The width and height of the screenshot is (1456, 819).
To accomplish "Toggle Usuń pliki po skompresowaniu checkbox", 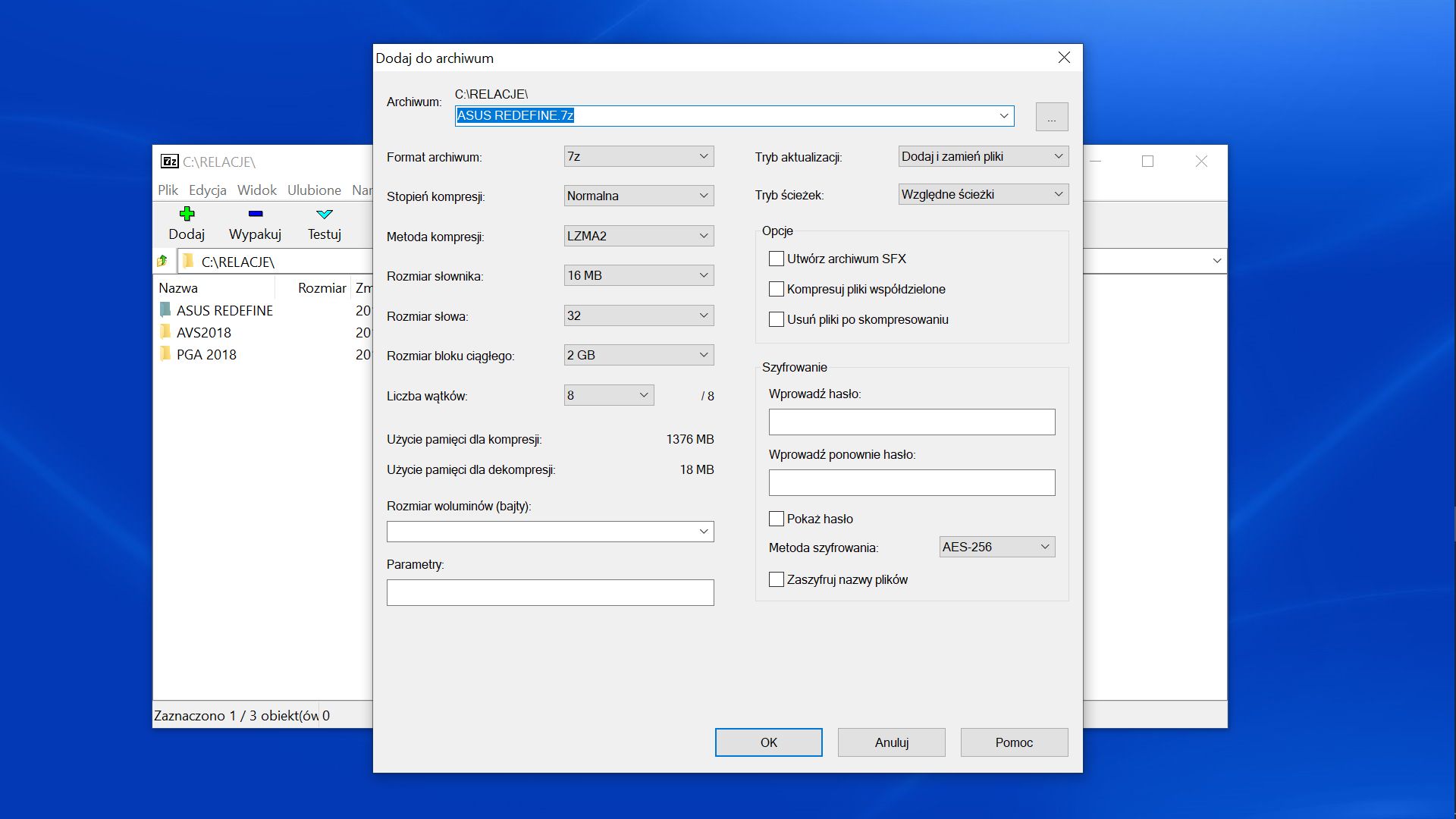I will 776,319.
